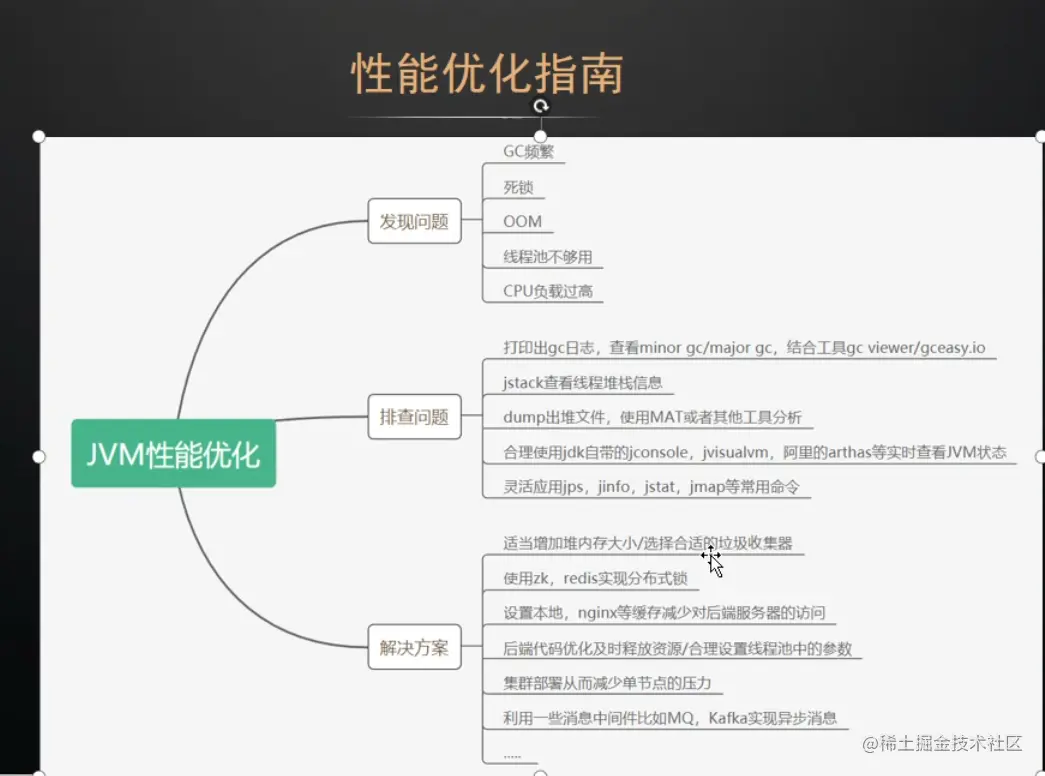Click the 死锁 branch item

click(x=519, y=187)
